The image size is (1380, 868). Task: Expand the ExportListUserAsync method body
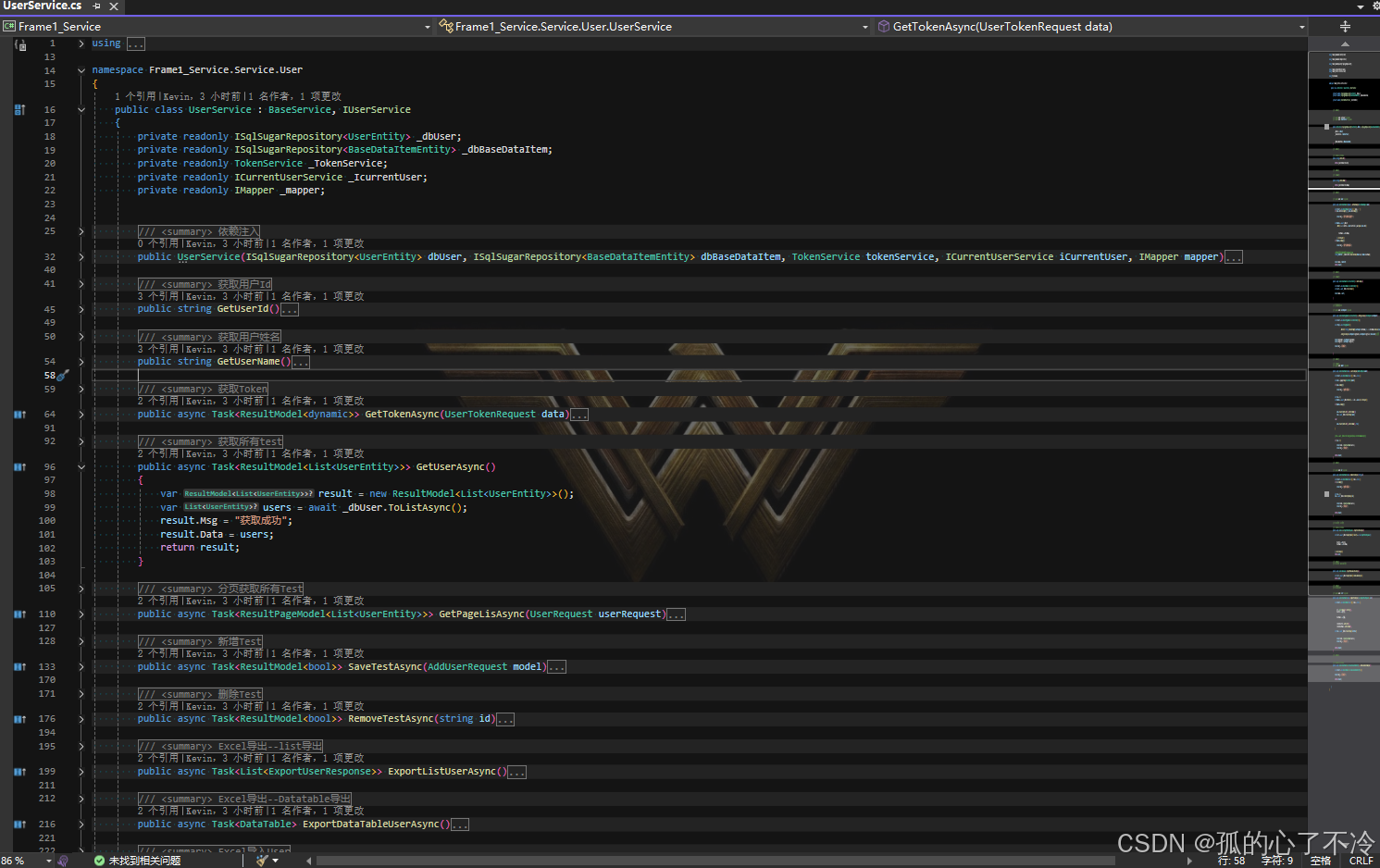tap(81, 772)
